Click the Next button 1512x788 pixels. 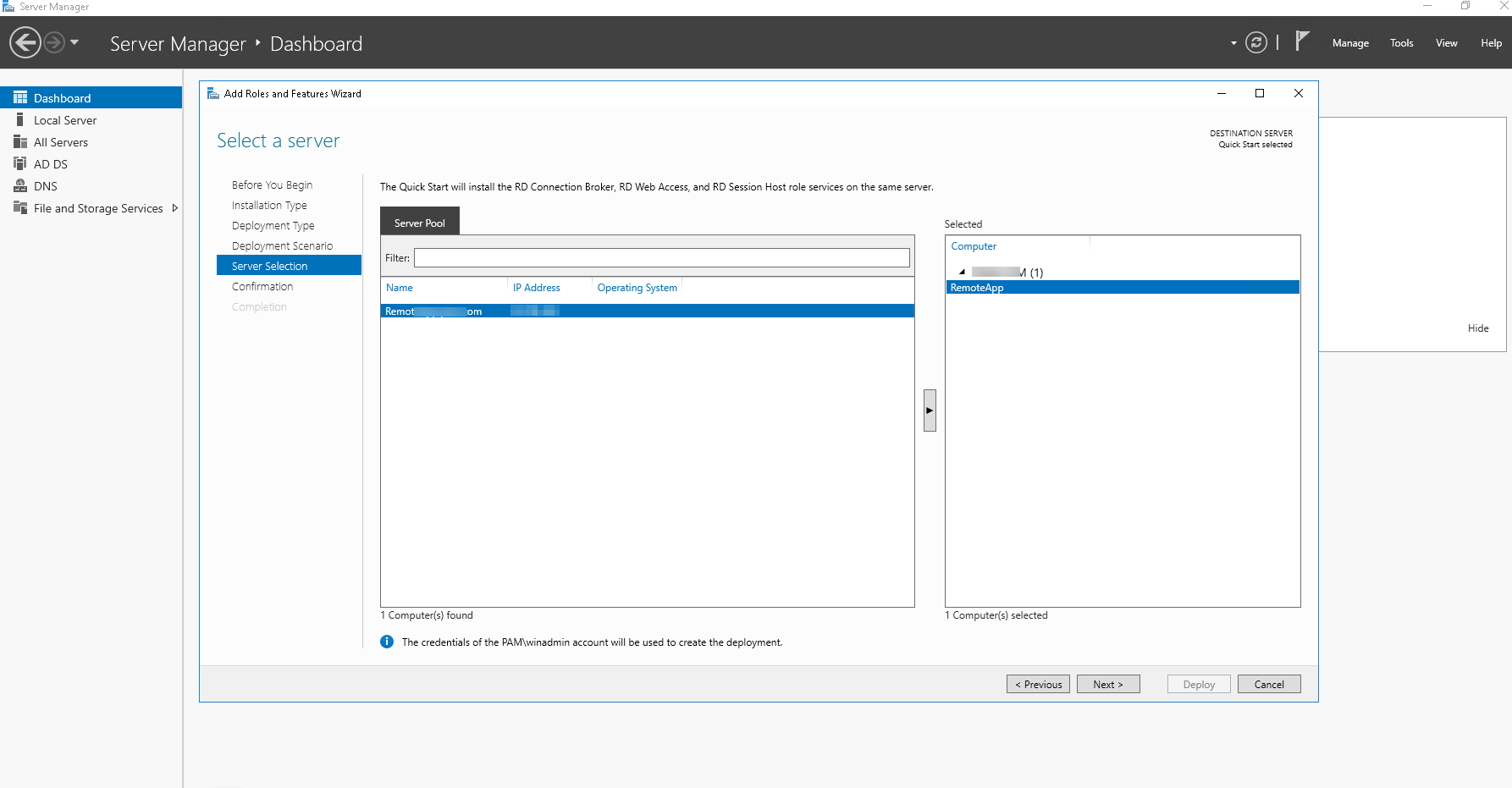coord(1108,684)
